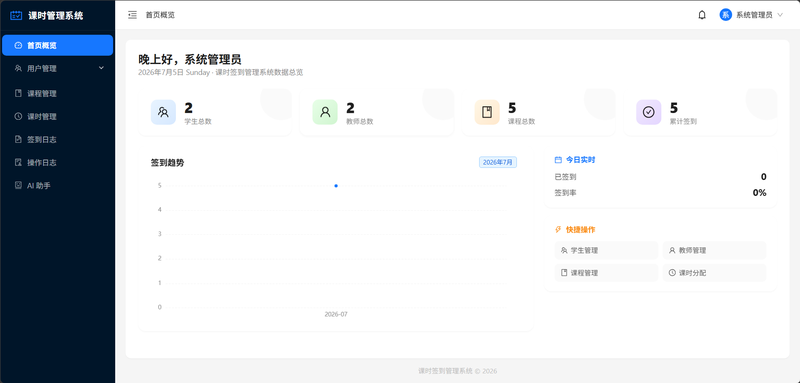800x383 pixels.
Task: Click the 教师管理 quick action button
Action: (x=714, y=250)
